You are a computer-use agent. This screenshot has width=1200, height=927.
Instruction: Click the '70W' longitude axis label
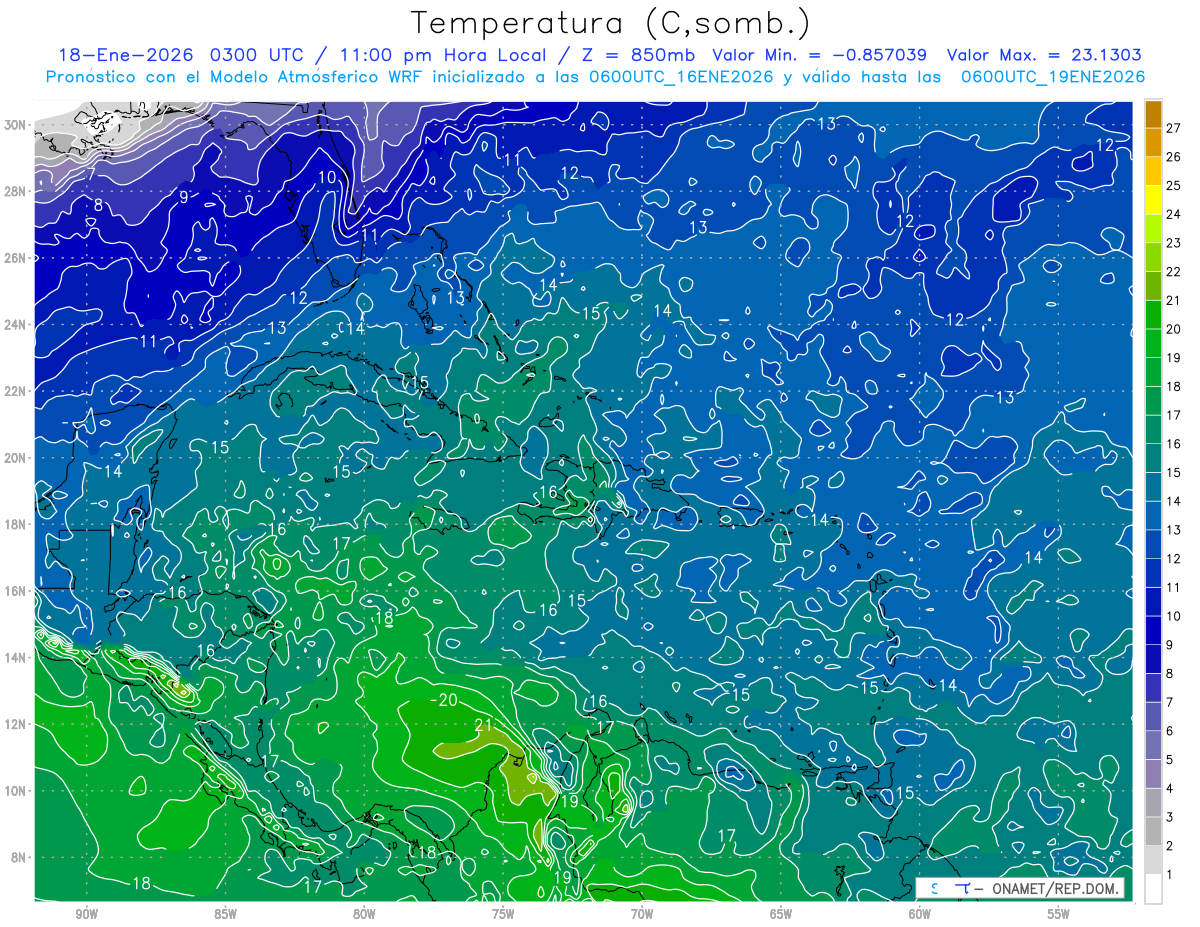[642, 914]
